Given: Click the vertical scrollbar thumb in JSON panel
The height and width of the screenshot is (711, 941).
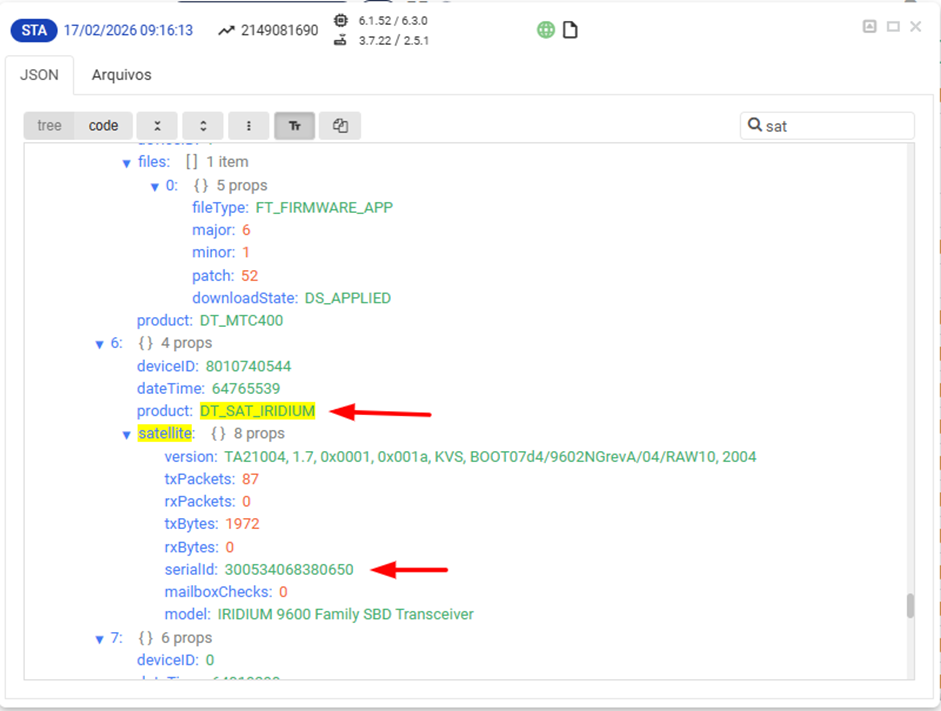Looking at the screenshot, I should (910, 606).
